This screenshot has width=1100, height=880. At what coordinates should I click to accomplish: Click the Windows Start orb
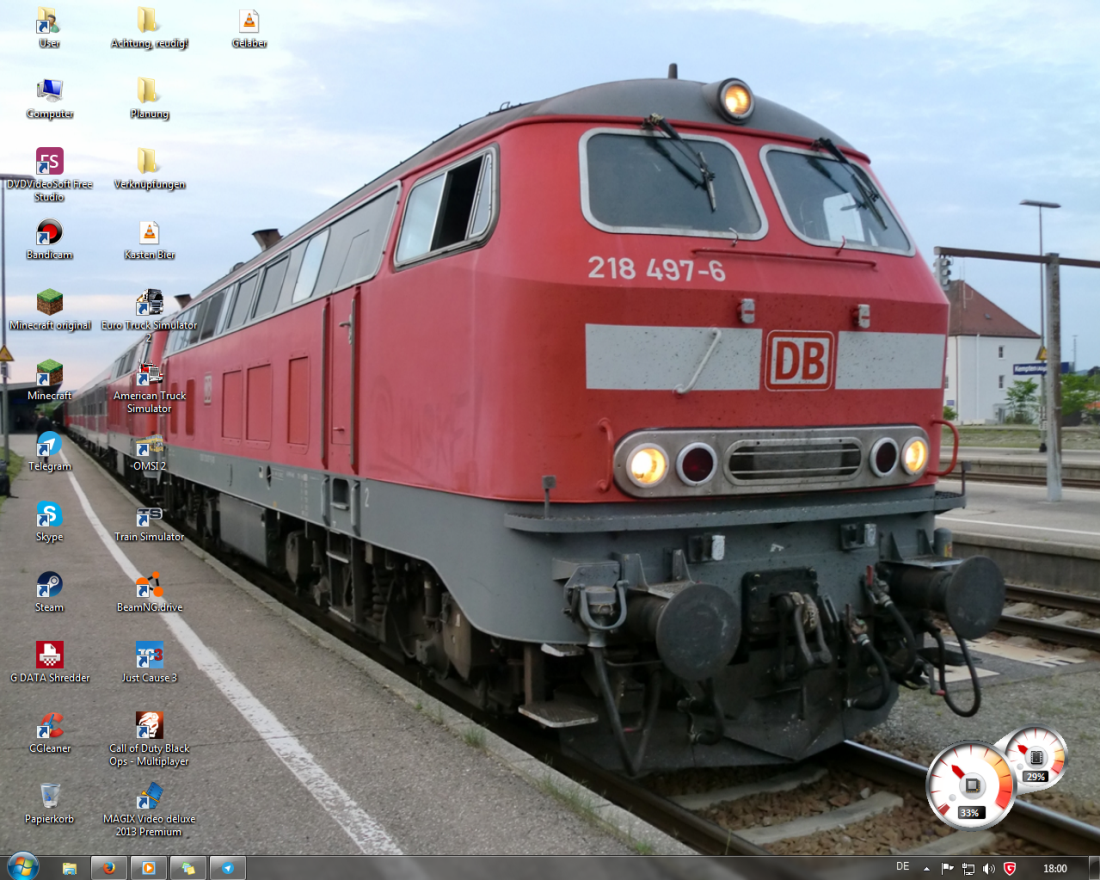pyautogui.click(x=22, y=867)
